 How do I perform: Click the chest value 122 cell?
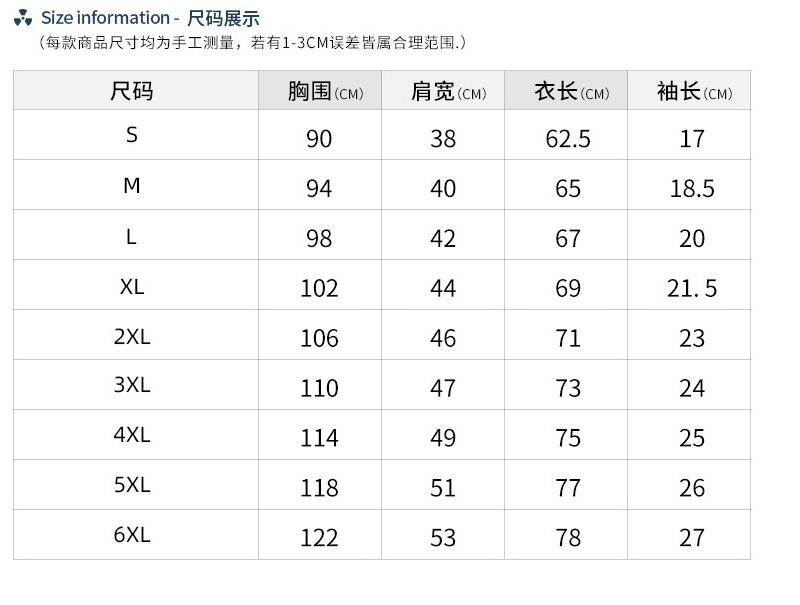click(x=320, y=535)
